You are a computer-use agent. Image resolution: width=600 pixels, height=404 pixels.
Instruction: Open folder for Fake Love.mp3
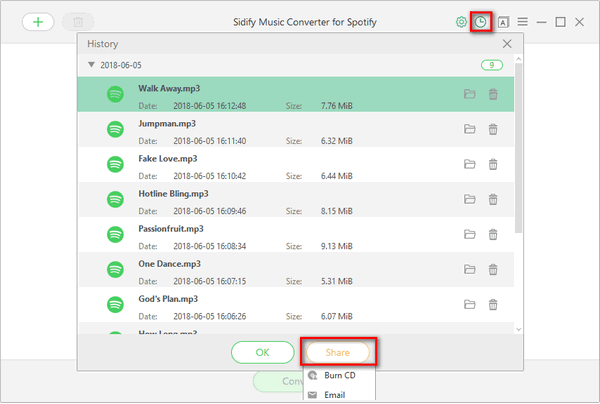tap(470, 164)
